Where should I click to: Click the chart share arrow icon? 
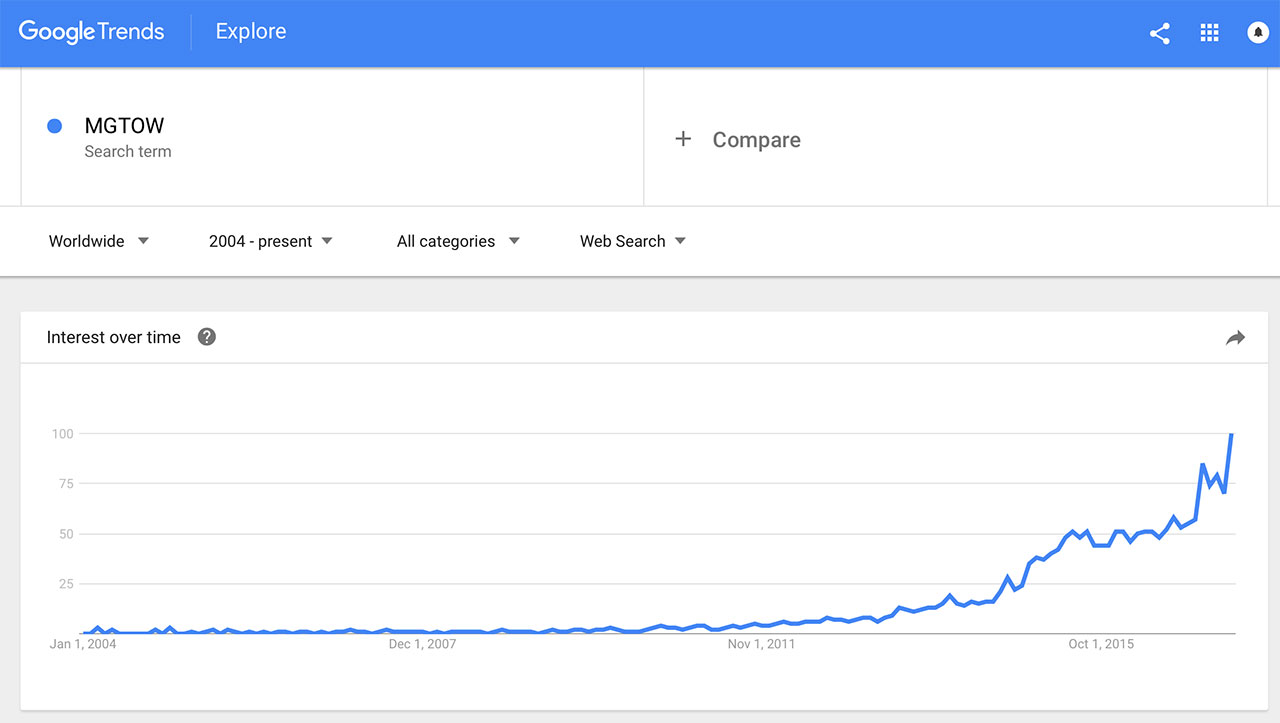coord(1235,338)
